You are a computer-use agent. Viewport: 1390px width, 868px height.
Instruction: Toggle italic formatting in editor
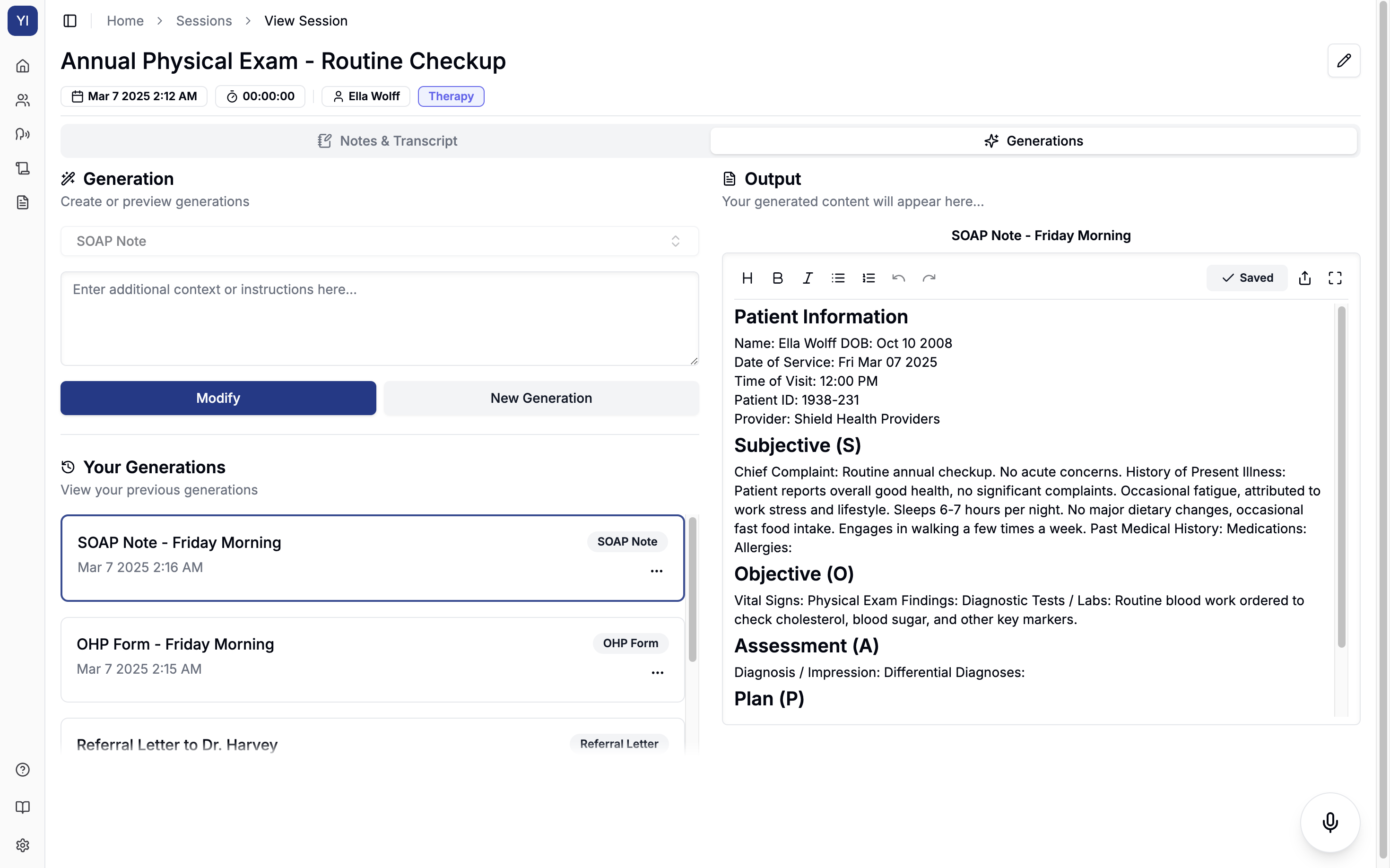pyautogui.click(x=807, y=278)
